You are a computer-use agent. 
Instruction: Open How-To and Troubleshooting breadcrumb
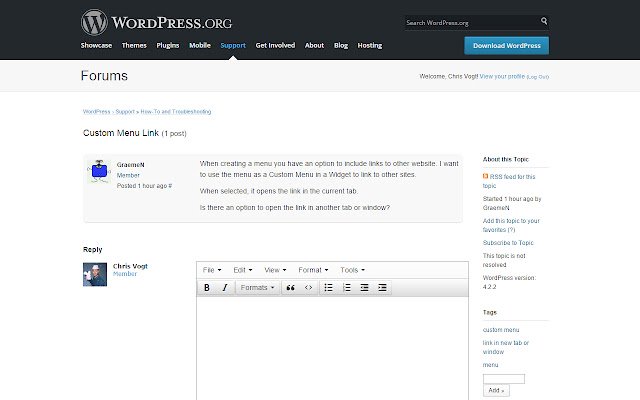[176, 112]
